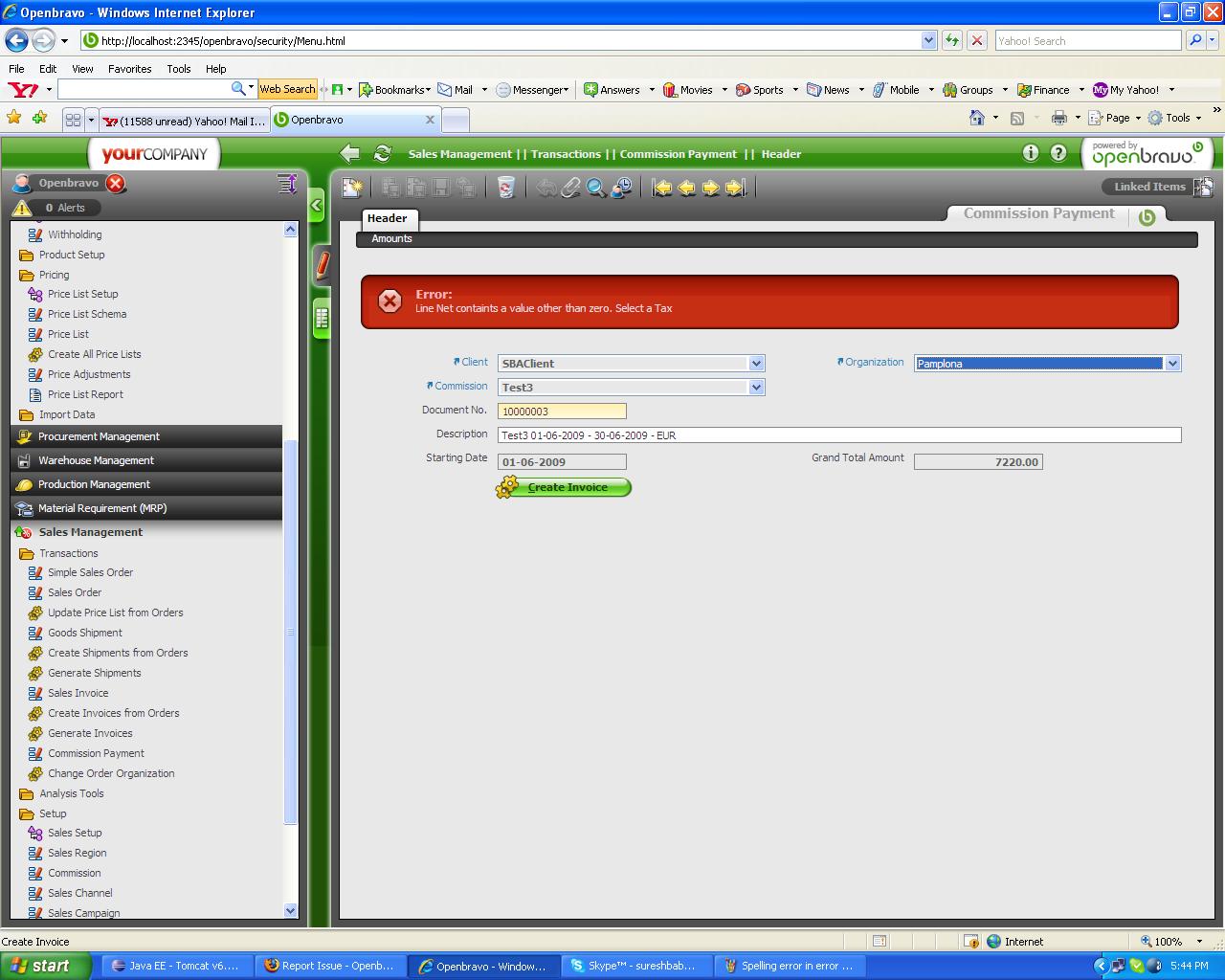
Task: Click the New record toolbar icon
Action: pyautogui.click(x=352, y=188)
